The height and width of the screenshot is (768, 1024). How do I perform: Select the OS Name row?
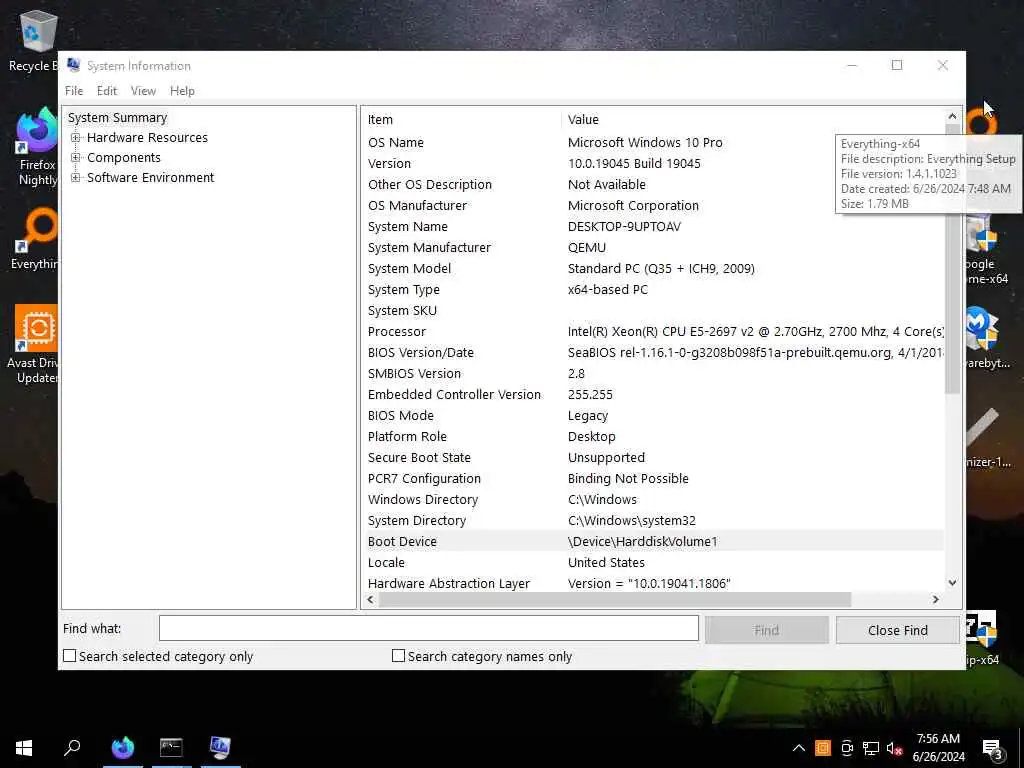coord(653,142)
